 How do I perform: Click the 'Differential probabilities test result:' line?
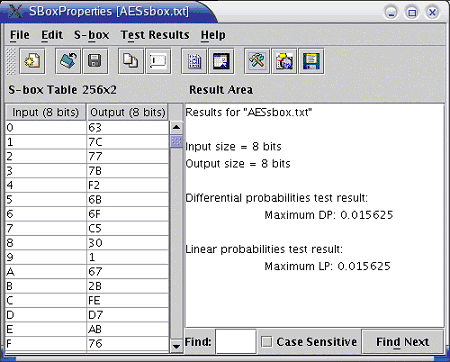tap(276, 198)
